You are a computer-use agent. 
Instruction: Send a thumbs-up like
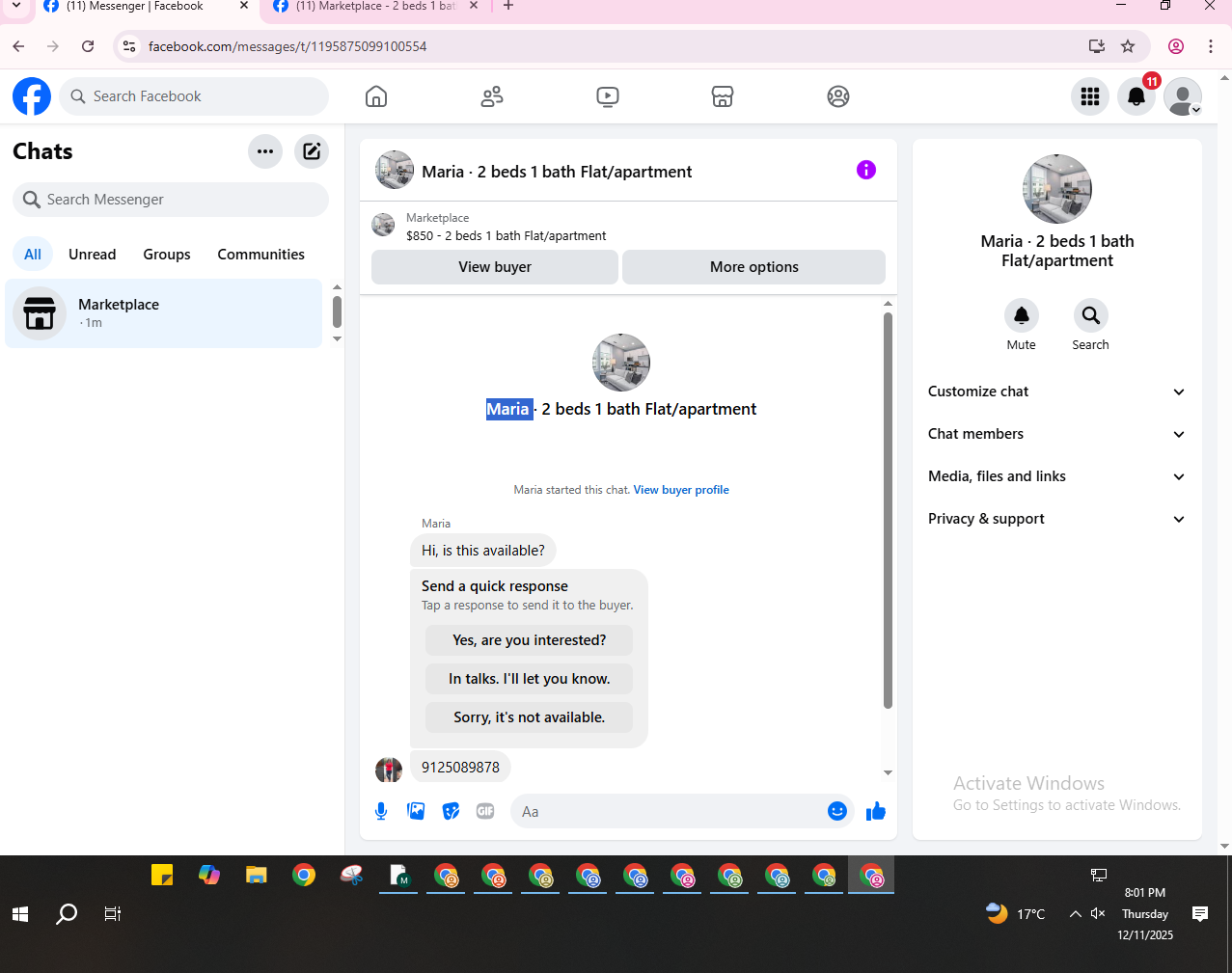coord(876,811)
